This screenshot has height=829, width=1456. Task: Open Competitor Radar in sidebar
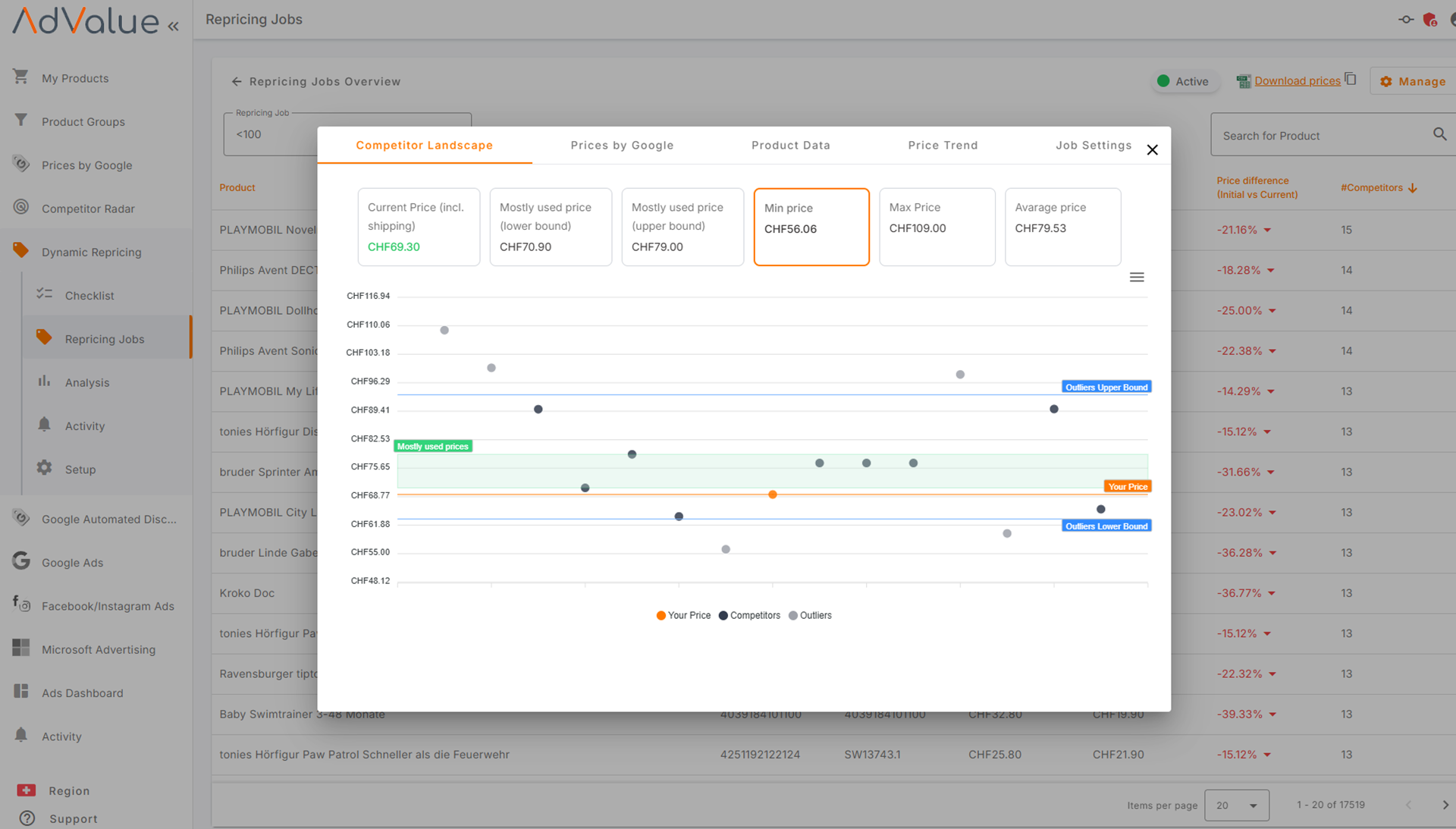tap(88, 209)
